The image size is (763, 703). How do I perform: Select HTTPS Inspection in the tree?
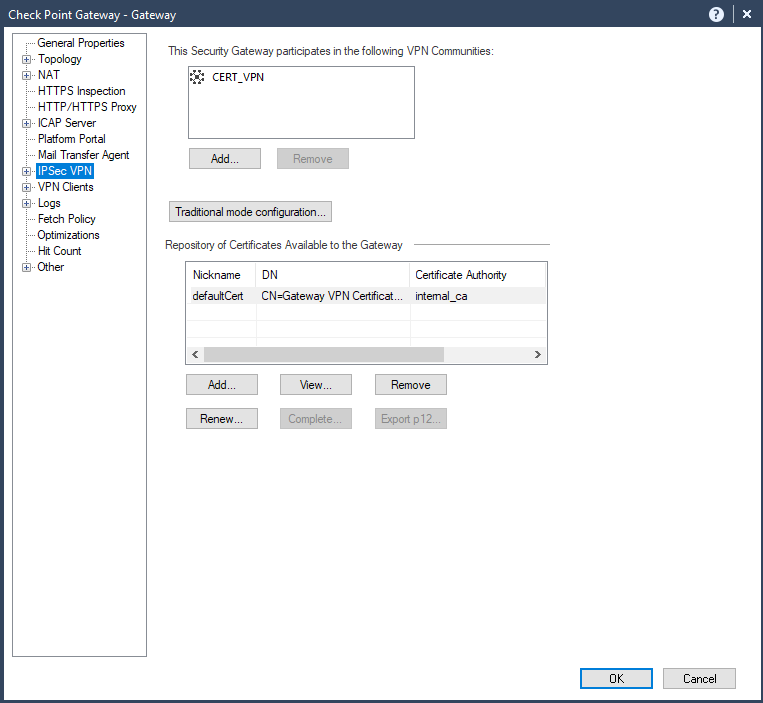(x=81, y=91)
